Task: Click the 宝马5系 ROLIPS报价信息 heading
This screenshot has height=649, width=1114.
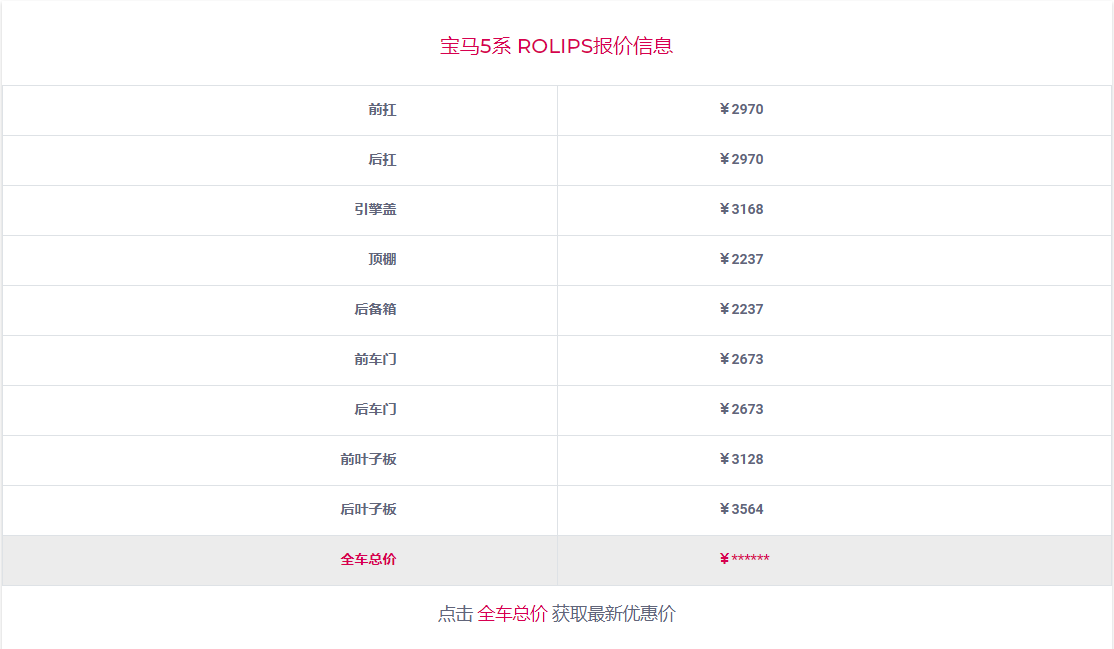Action: click(x=556, y=46)
